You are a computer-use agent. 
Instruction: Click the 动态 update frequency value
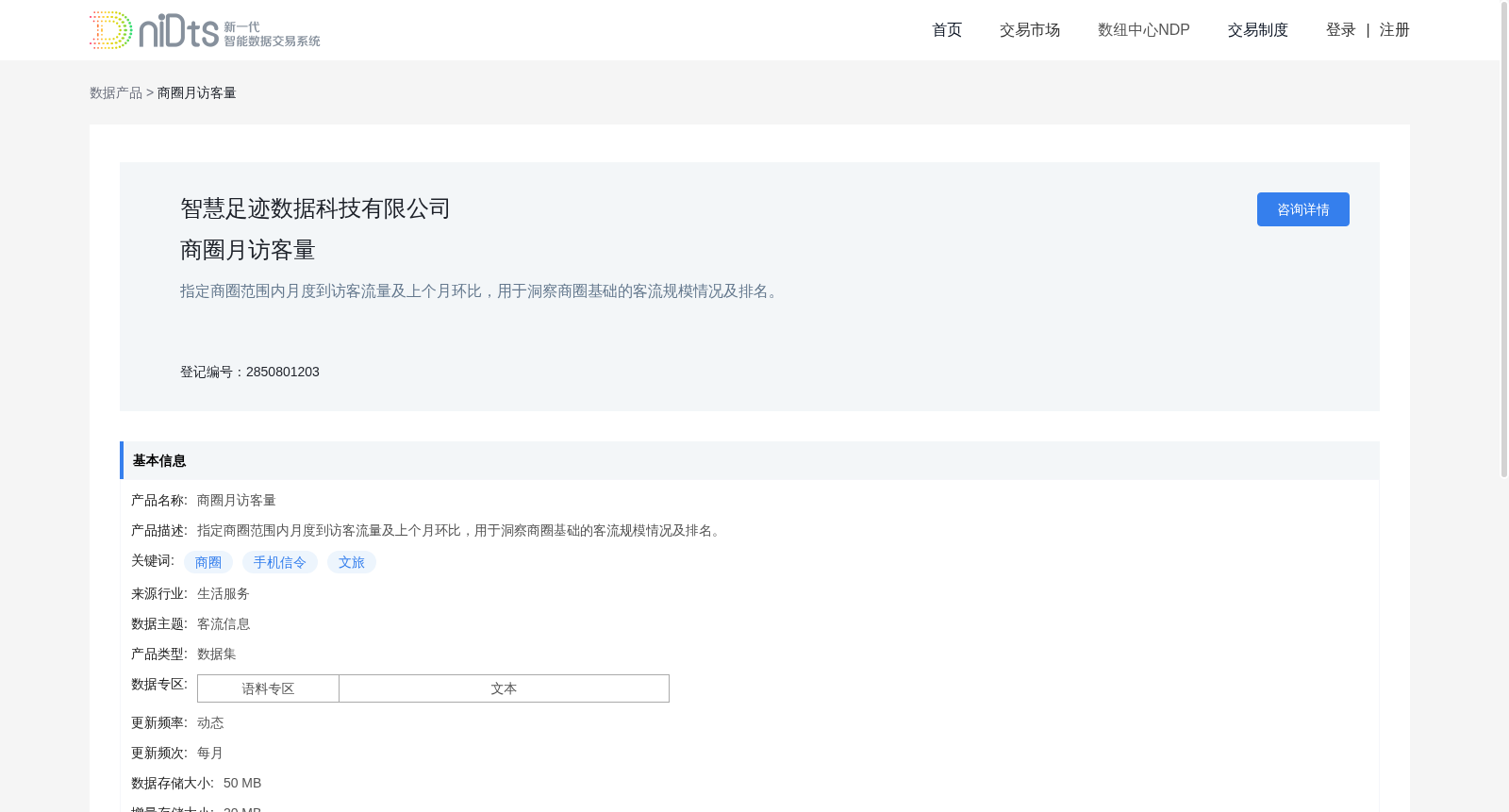click(x=210, y=722)
